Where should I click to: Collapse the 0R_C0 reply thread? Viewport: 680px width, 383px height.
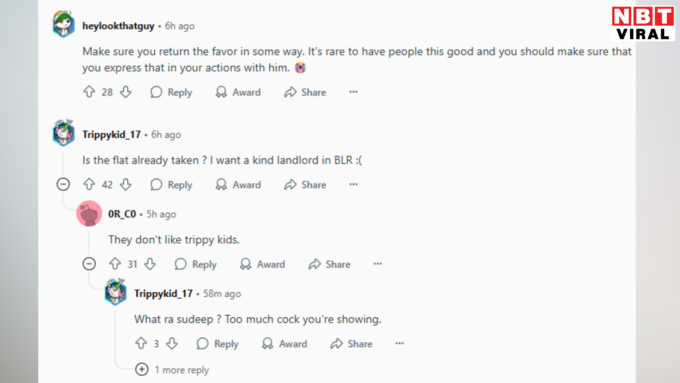click(x=89, y=264)
